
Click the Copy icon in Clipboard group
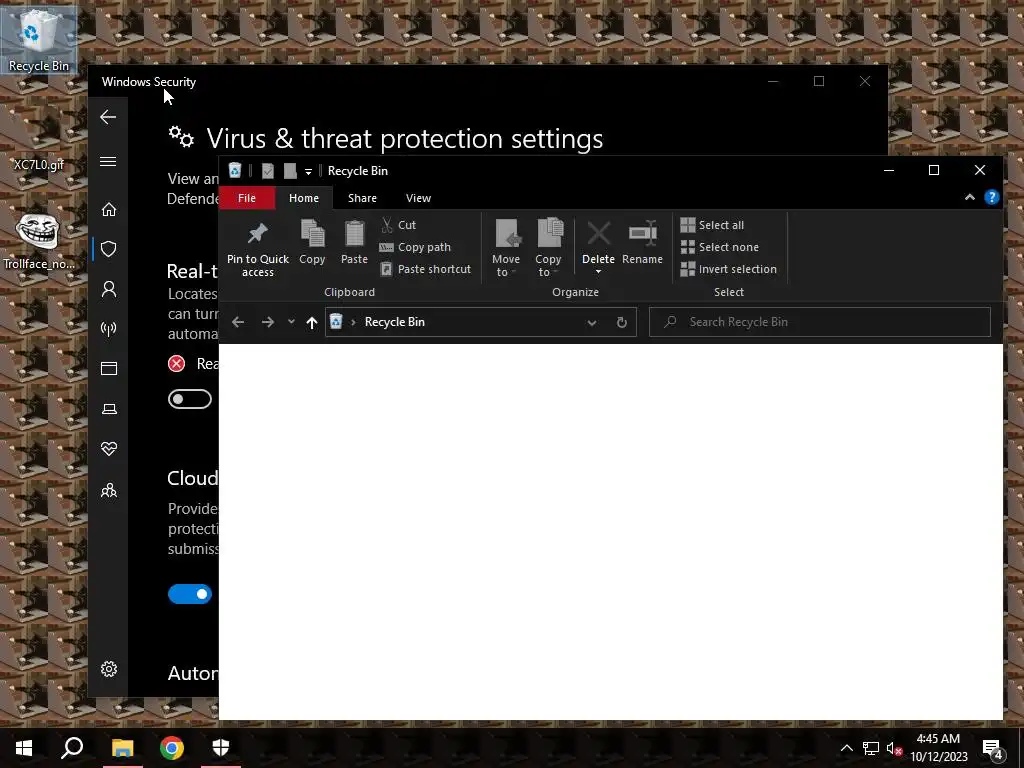(312, 234)
